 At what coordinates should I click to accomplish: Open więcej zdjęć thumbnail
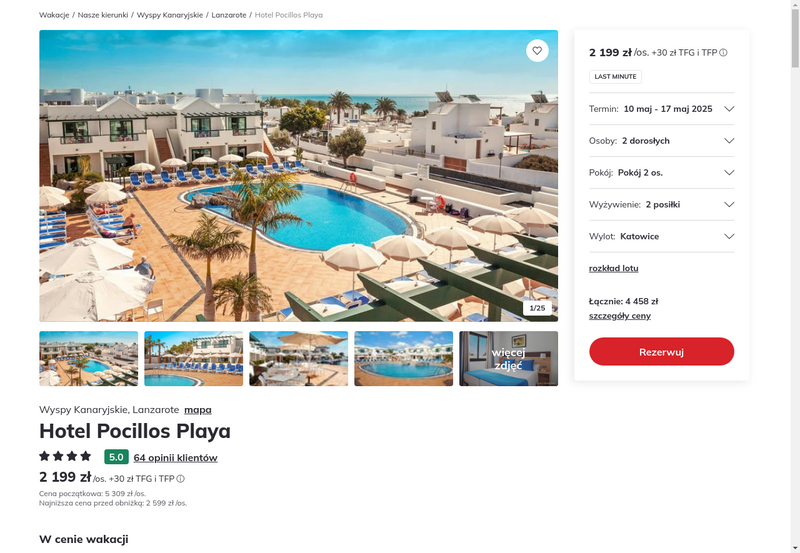508,359
